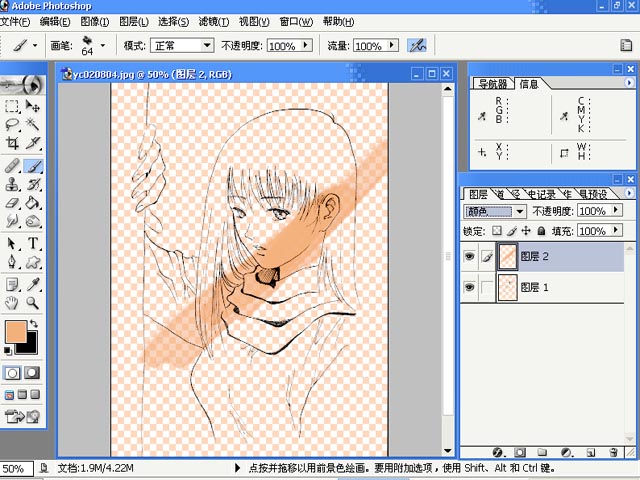Toggle lock all padlock
Image resolution: width=640 pixels, height=480 pixels.
pyautogui.click(x=541, y=231)
